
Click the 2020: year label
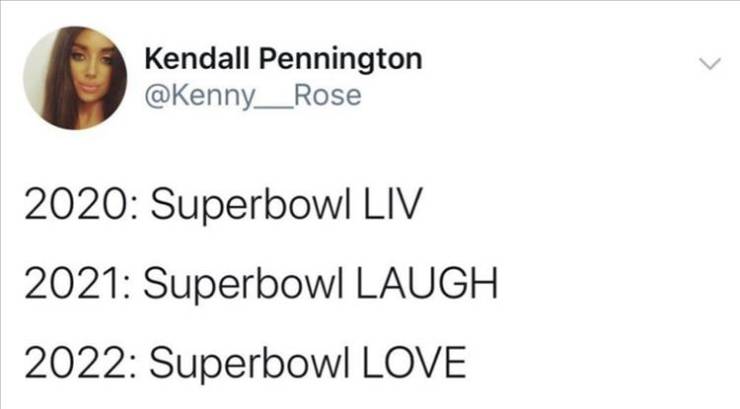tap(81, 204)
